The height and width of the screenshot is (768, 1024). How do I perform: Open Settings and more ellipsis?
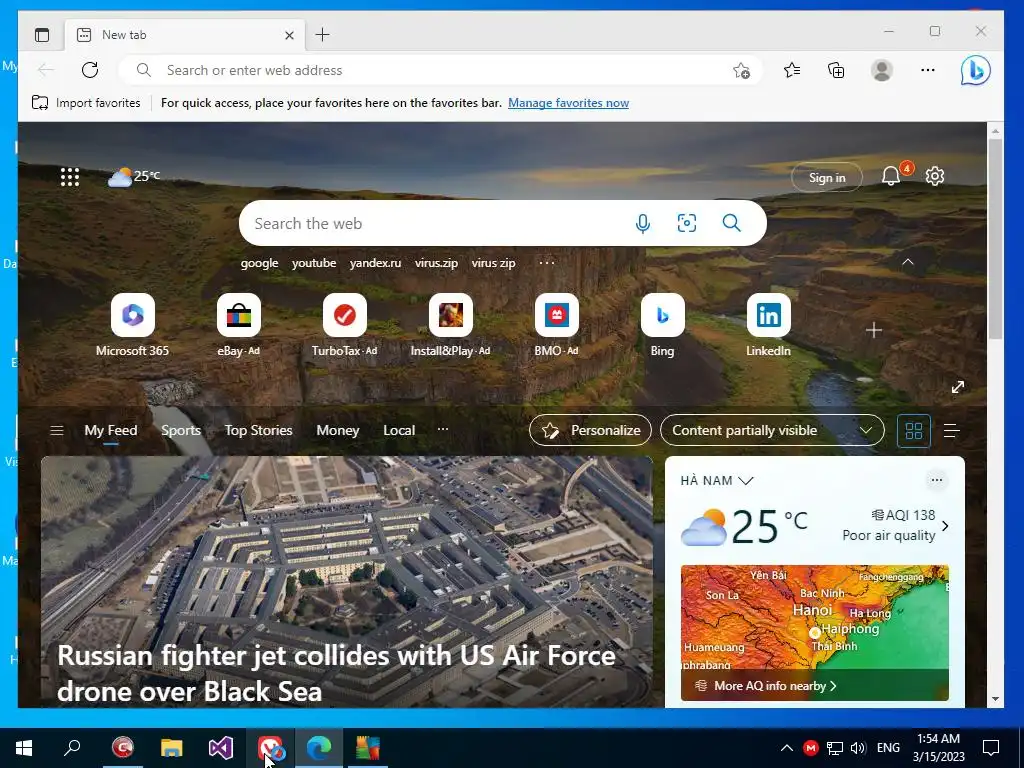point(927,70)
